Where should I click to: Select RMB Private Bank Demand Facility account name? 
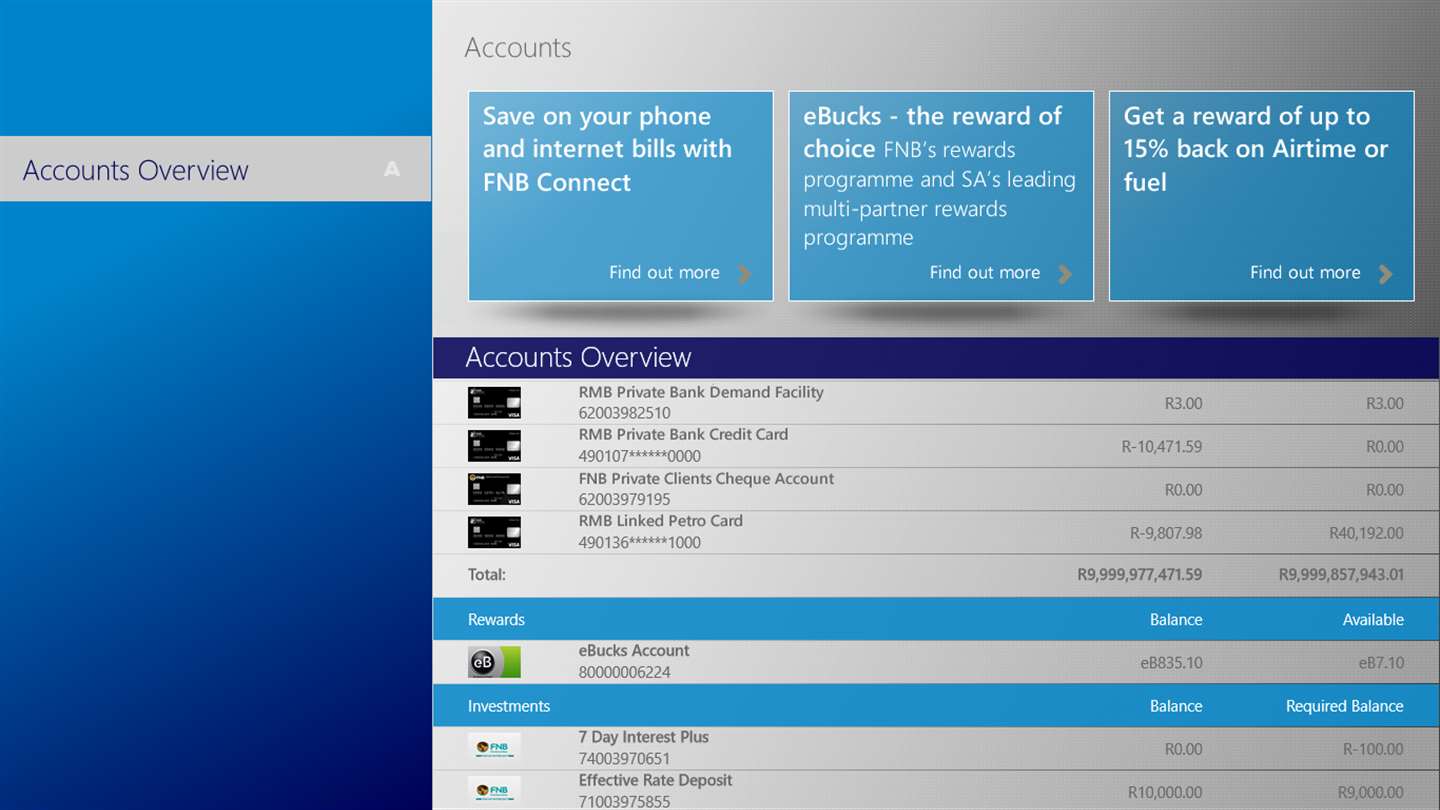pos(701,392)
